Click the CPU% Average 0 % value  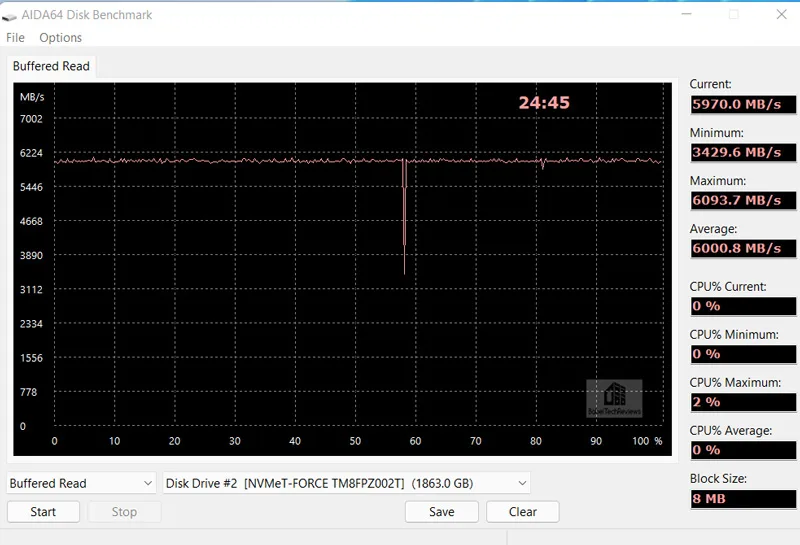[x=743, y=450]
